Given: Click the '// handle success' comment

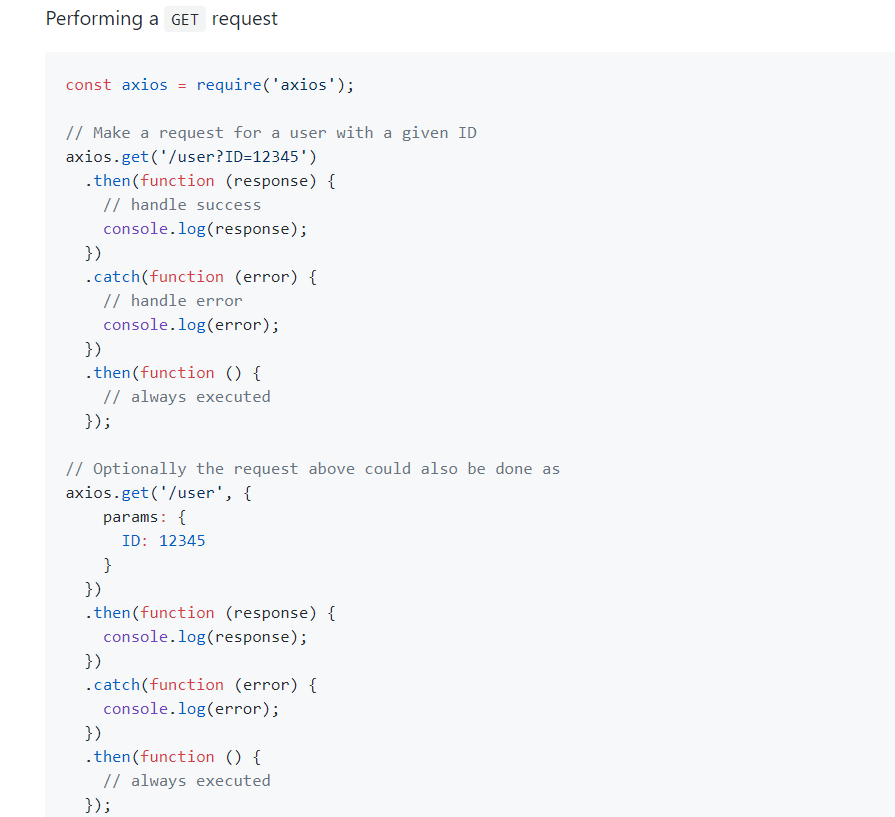Looking at the screenshot, I should (182, 205).
